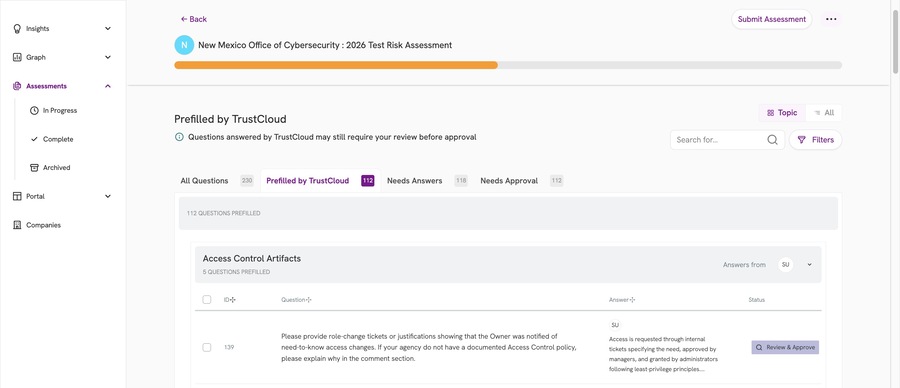Image resolution: width=900 pixels, height=388 pixels.
Task: Open the Filters button
Action: pyautogui.click(x=815, y=139)
